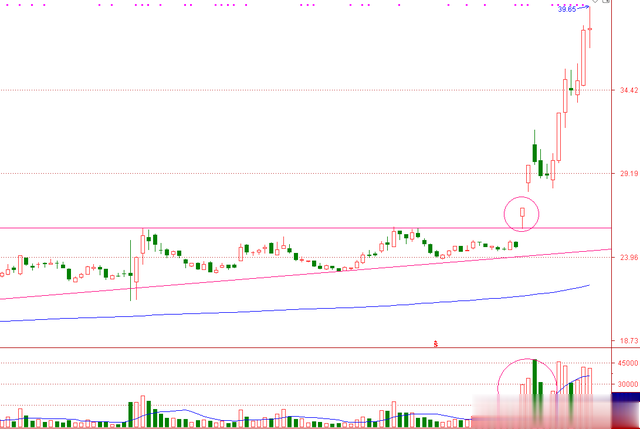Click the 18.73 price axis label
This screenshot has height=429, width=640.
point(629,340)
